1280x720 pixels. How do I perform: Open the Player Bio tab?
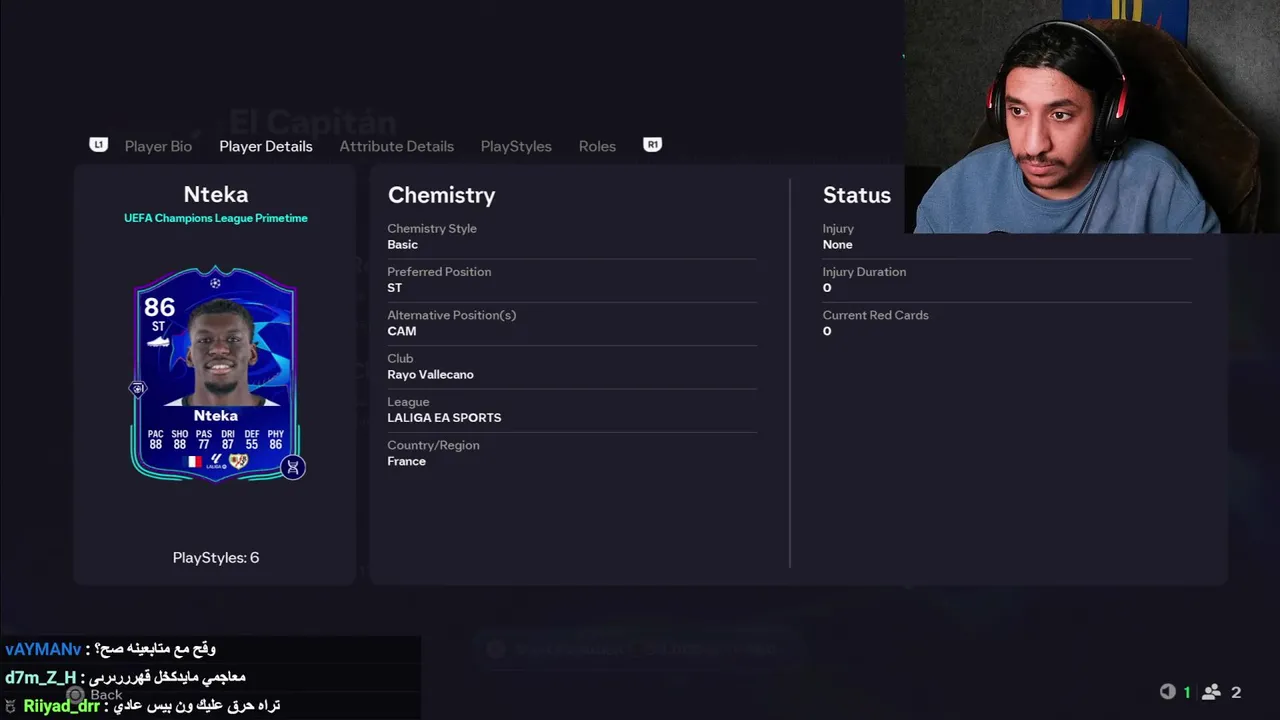click(158, 146)
